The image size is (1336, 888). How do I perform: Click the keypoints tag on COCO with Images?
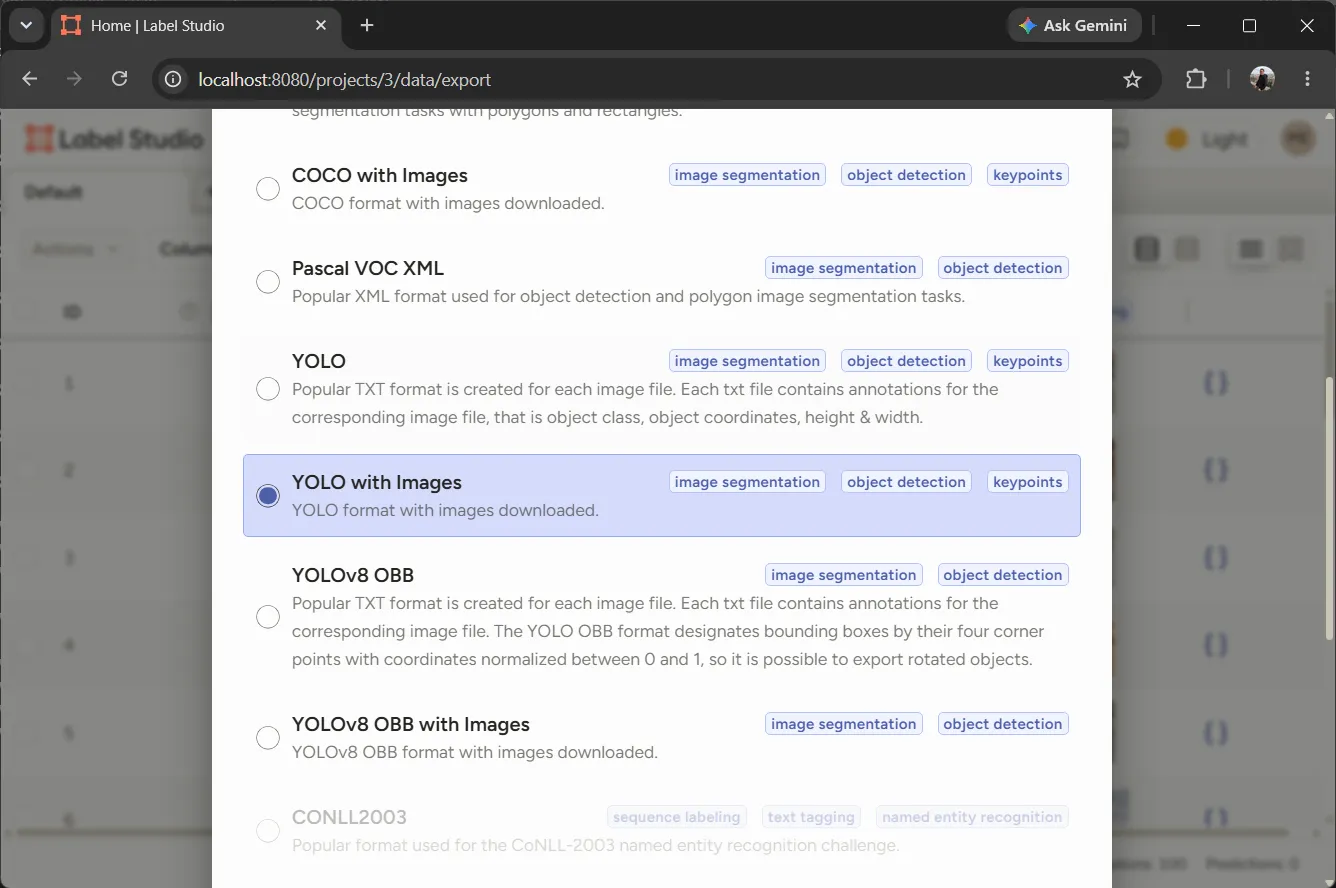coord(1027,175)
